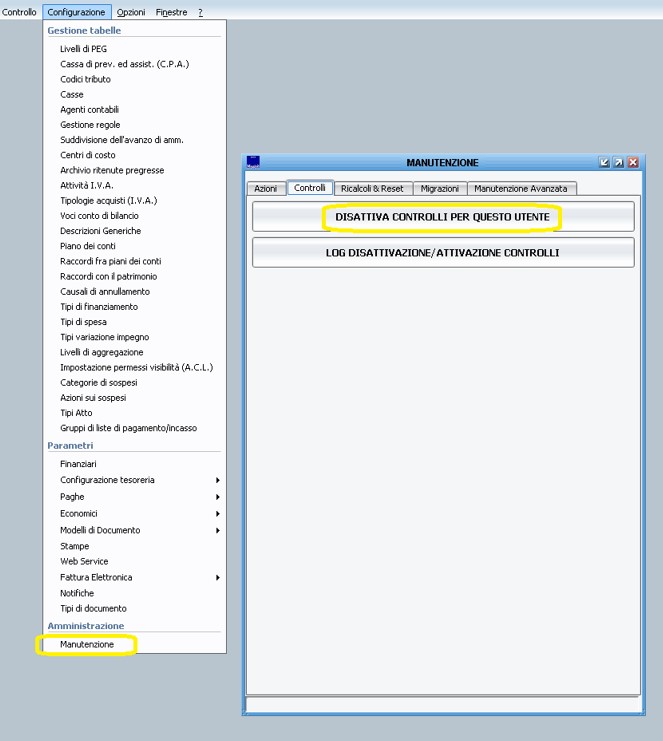Click Disattiva Controlli Per Questo Utente button
The width and height of the screenshot is (663, 741).
[x=443, y=217]
